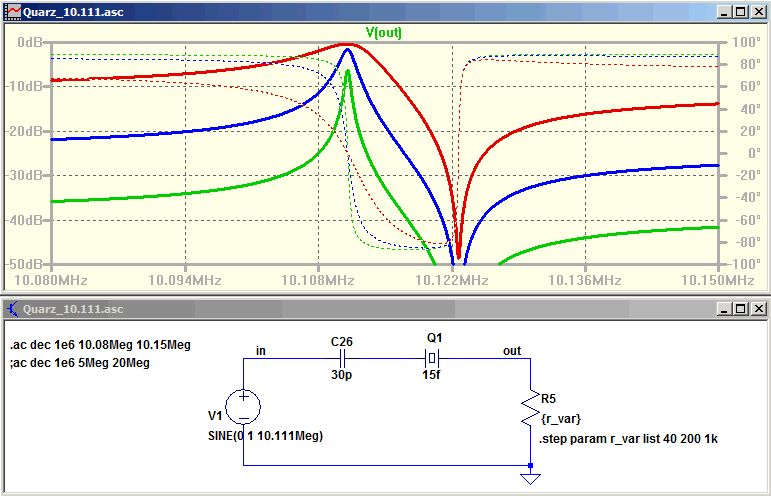Click the 15f crystal value
The image size is (771, 496).
tap(431, 375)
